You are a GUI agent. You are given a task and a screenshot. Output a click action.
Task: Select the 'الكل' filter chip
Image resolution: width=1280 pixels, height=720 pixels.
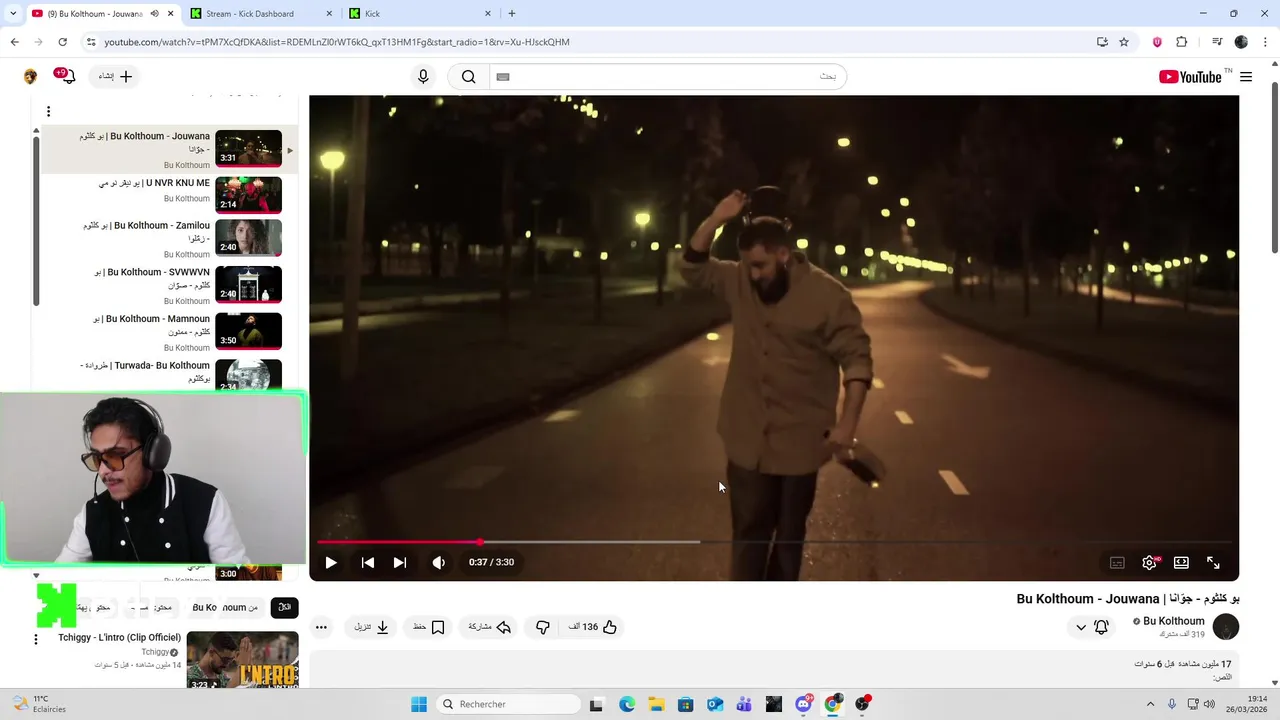click(284, 607)
